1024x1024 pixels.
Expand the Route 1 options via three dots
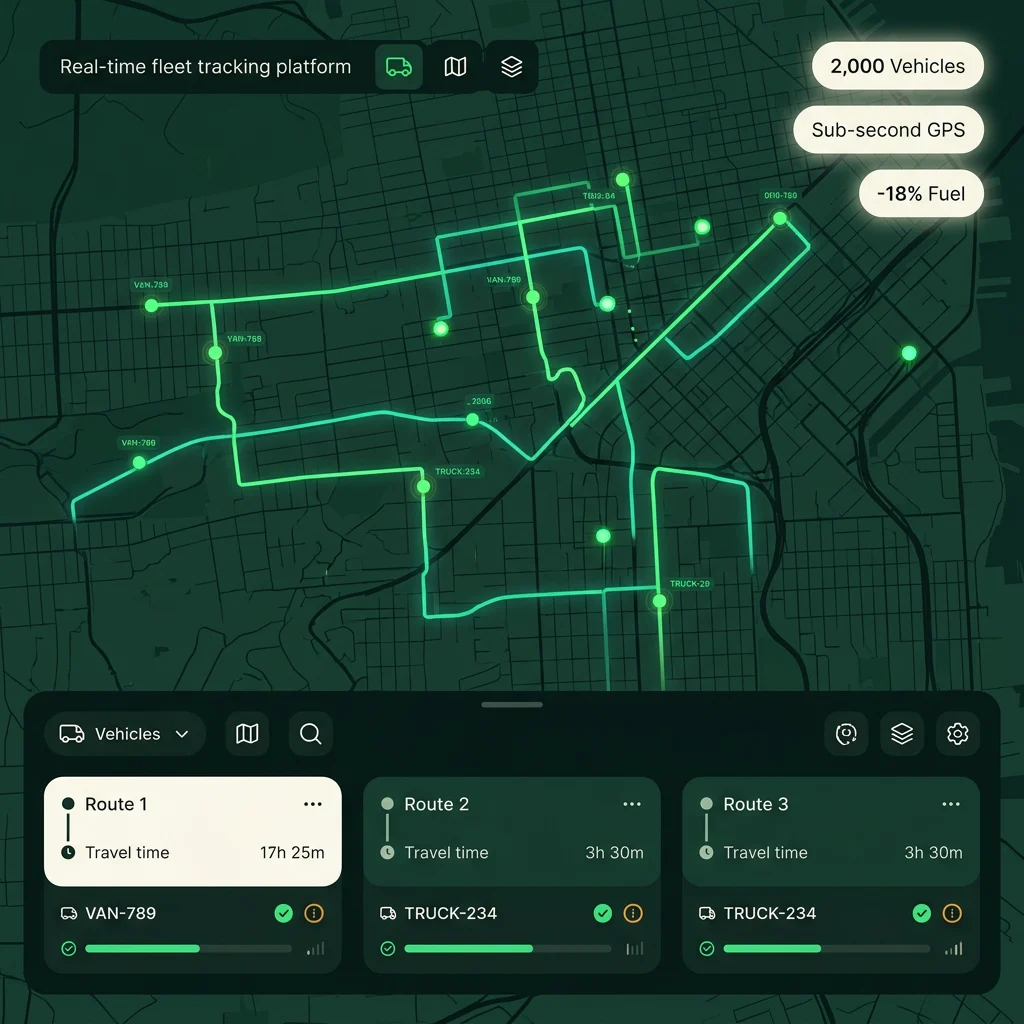click(313, 803)
